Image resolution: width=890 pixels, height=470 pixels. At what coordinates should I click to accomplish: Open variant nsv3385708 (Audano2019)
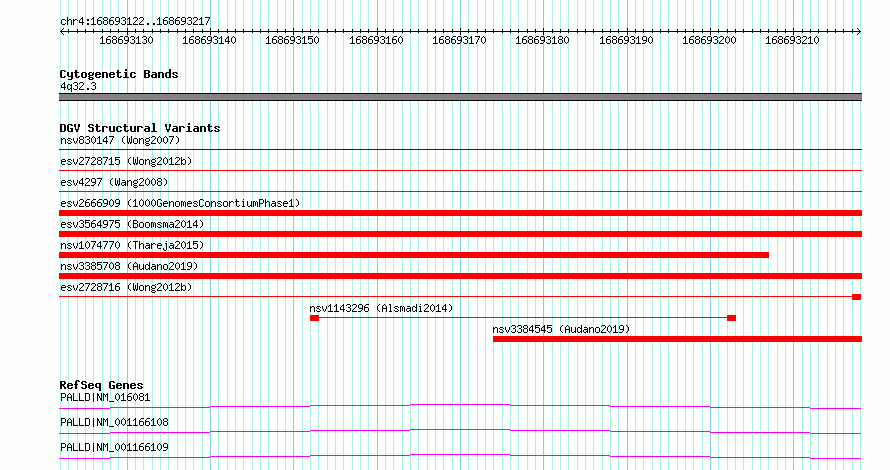129,266
